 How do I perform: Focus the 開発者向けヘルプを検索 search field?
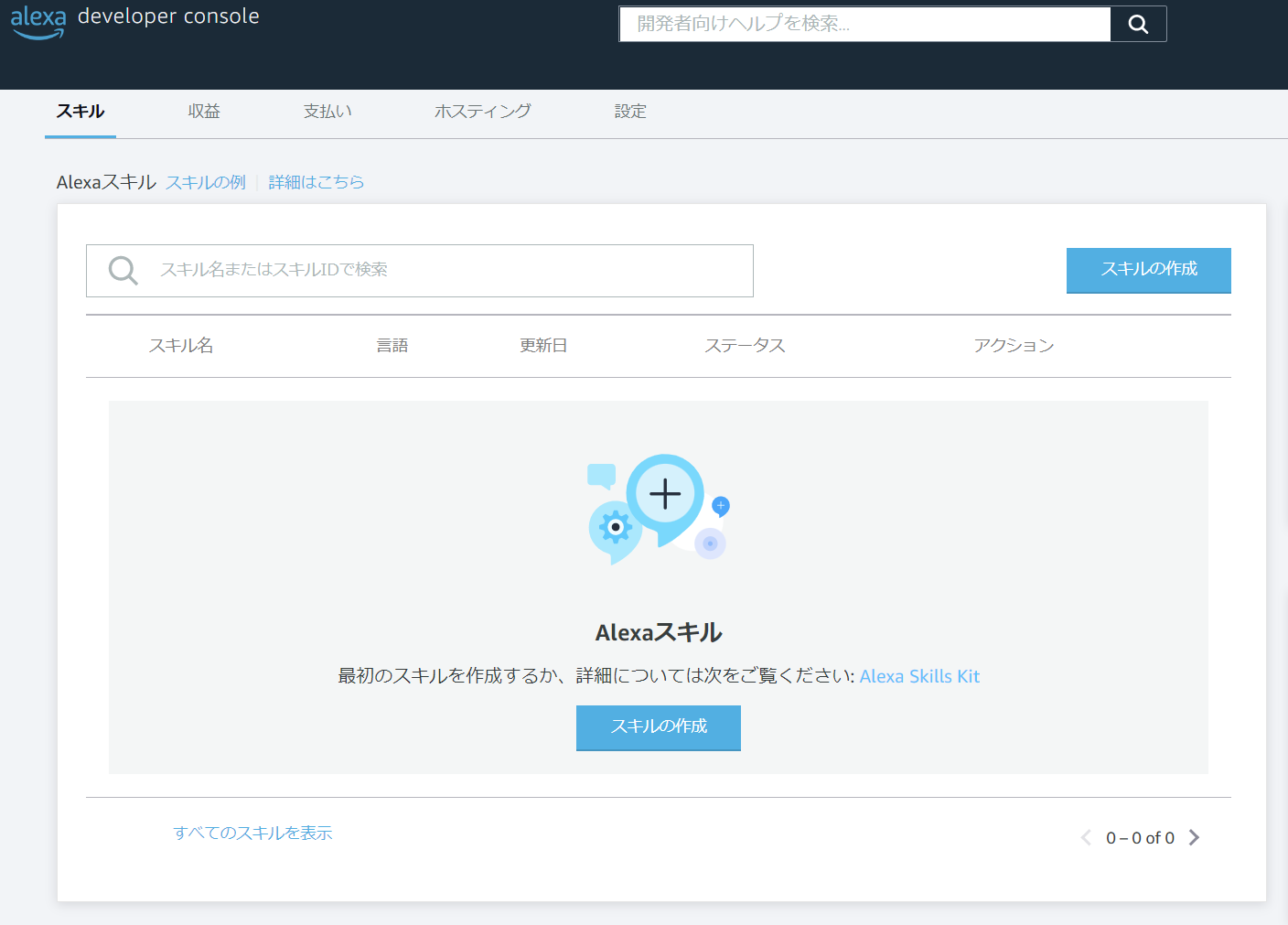(x=865, y=24)
